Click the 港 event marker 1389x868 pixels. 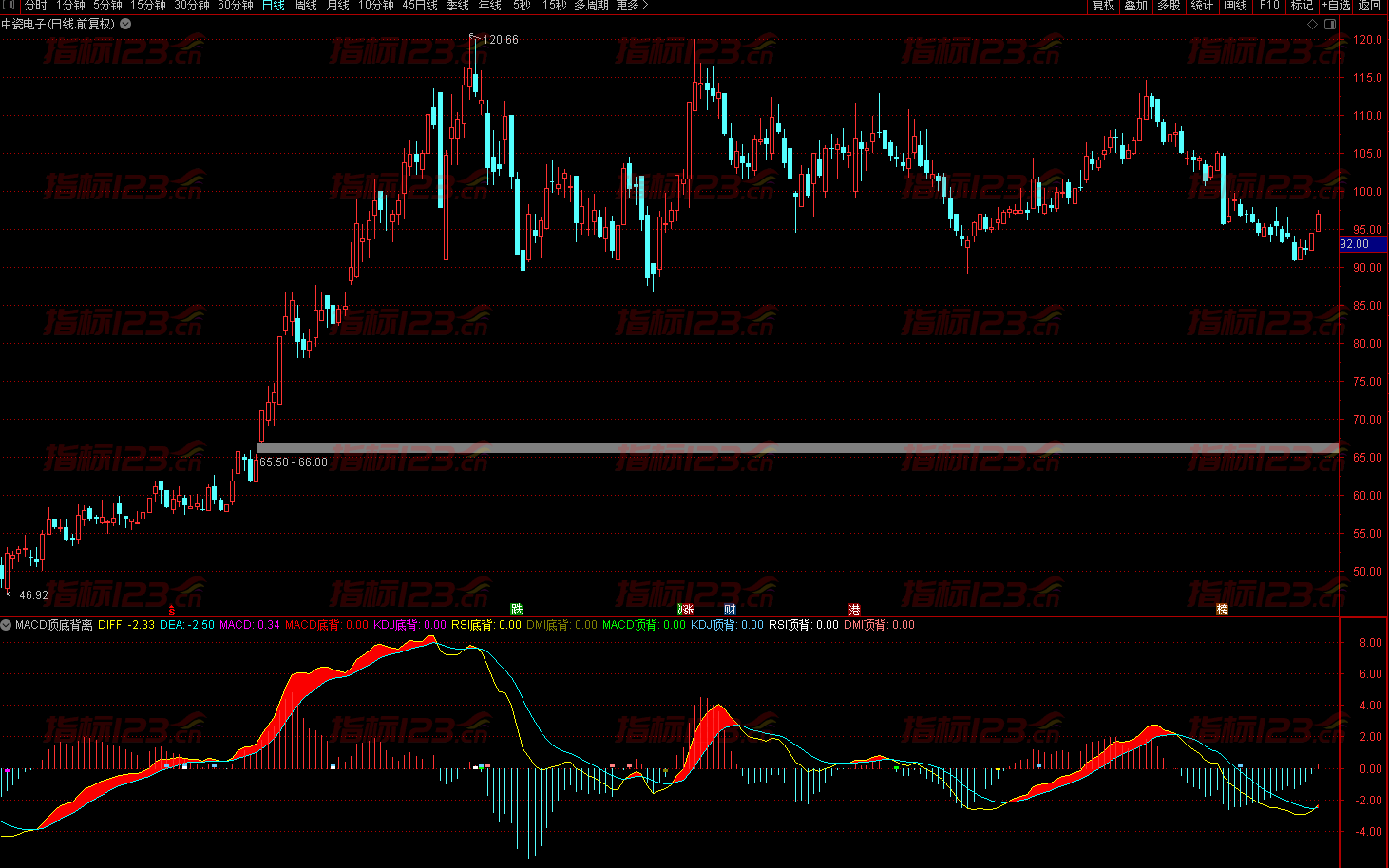(854, 610)
